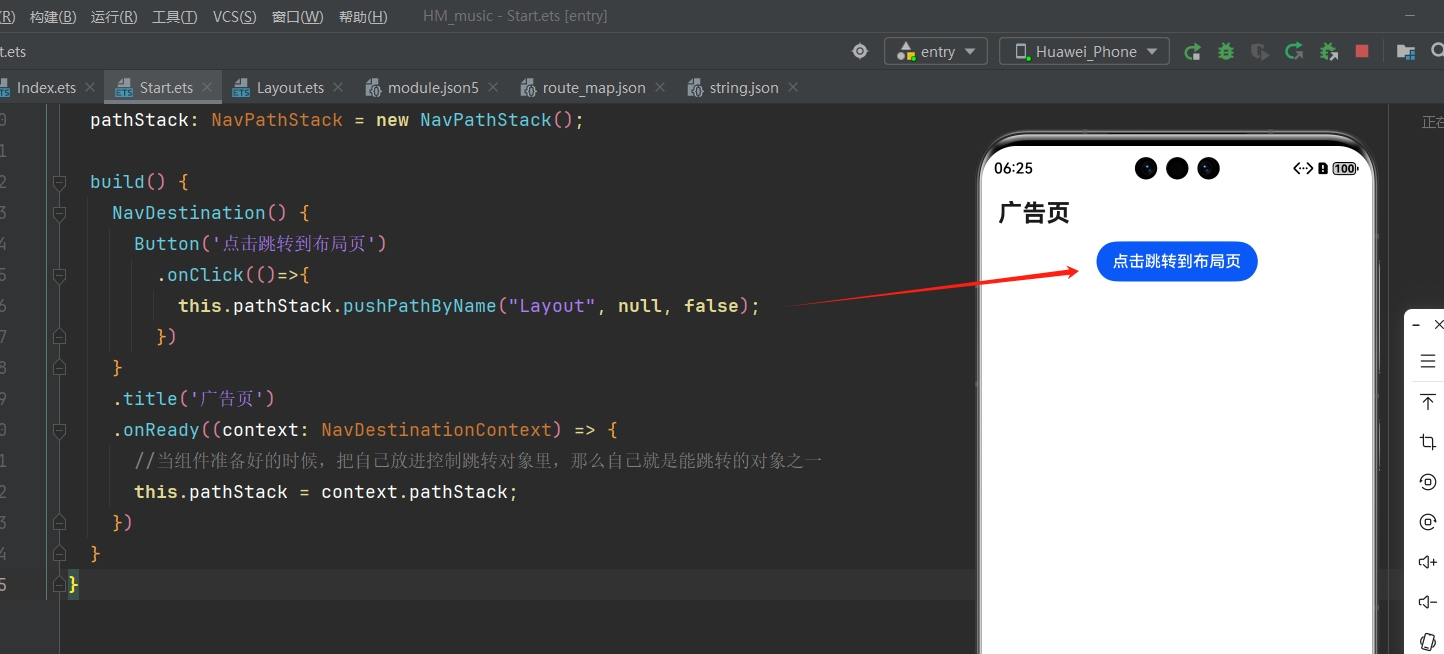Switch to the Layout.ets tab
1444x654 pixels.
pyautogui.click(x=289, y=88)
